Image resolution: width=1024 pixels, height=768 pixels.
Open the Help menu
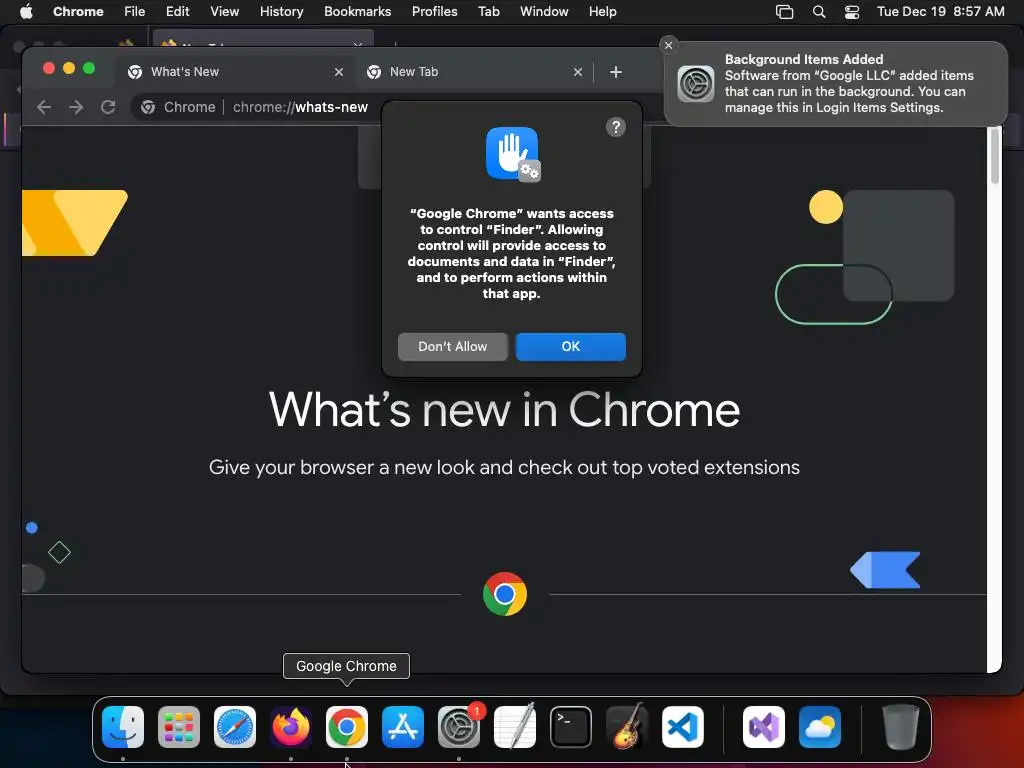pos(602,12)
